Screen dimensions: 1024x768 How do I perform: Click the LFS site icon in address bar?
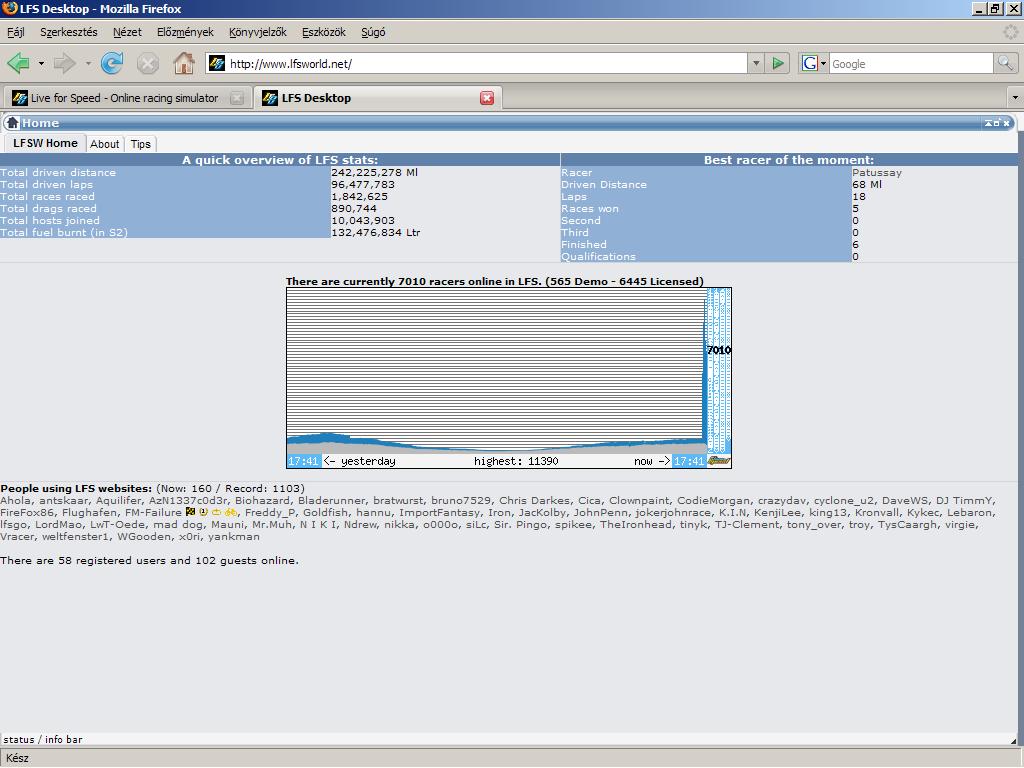click(x=217, y=63)
